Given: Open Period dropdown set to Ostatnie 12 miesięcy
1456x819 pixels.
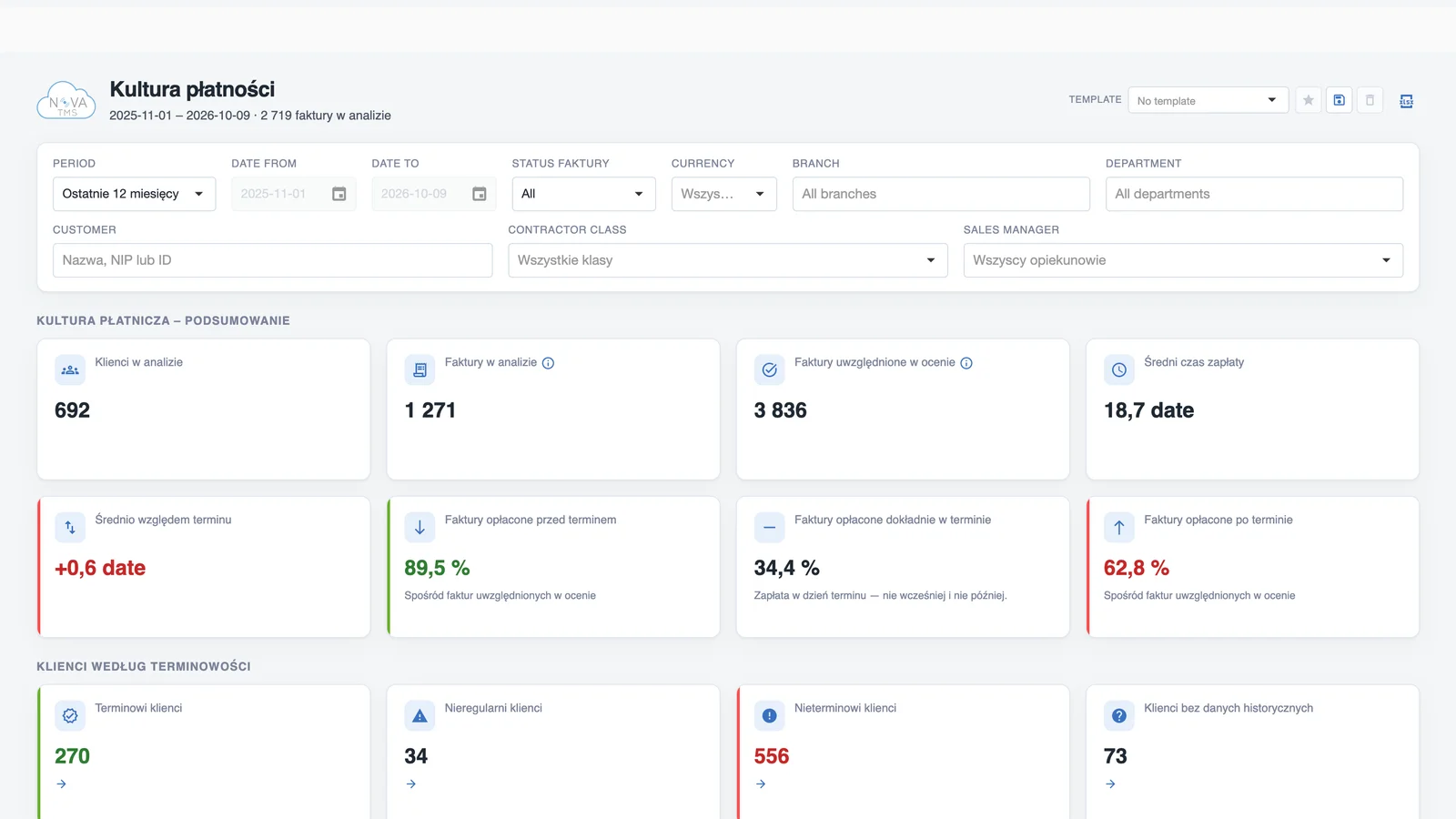Looking at the screenshot, I should [134, 194].
